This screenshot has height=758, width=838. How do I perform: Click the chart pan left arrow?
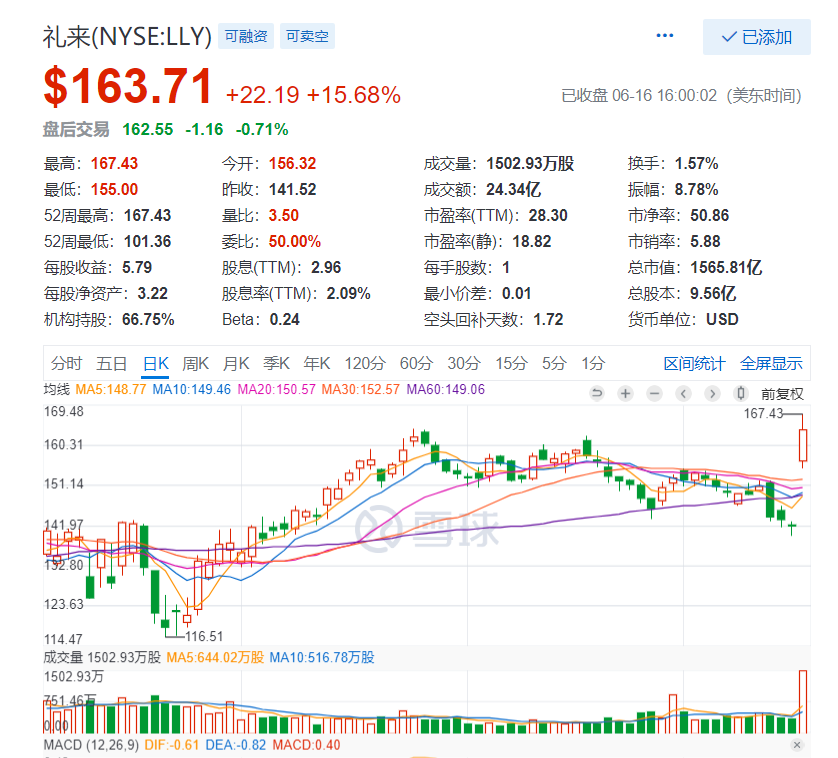[683, 394]
